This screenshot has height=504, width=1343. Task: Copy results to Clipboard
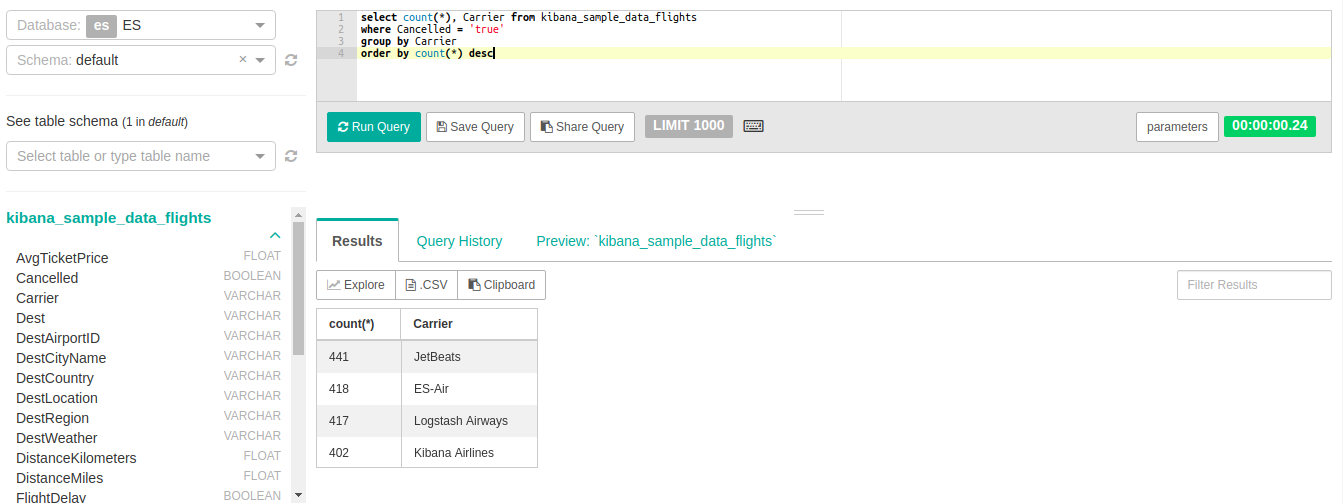click(x=501, y=285)
